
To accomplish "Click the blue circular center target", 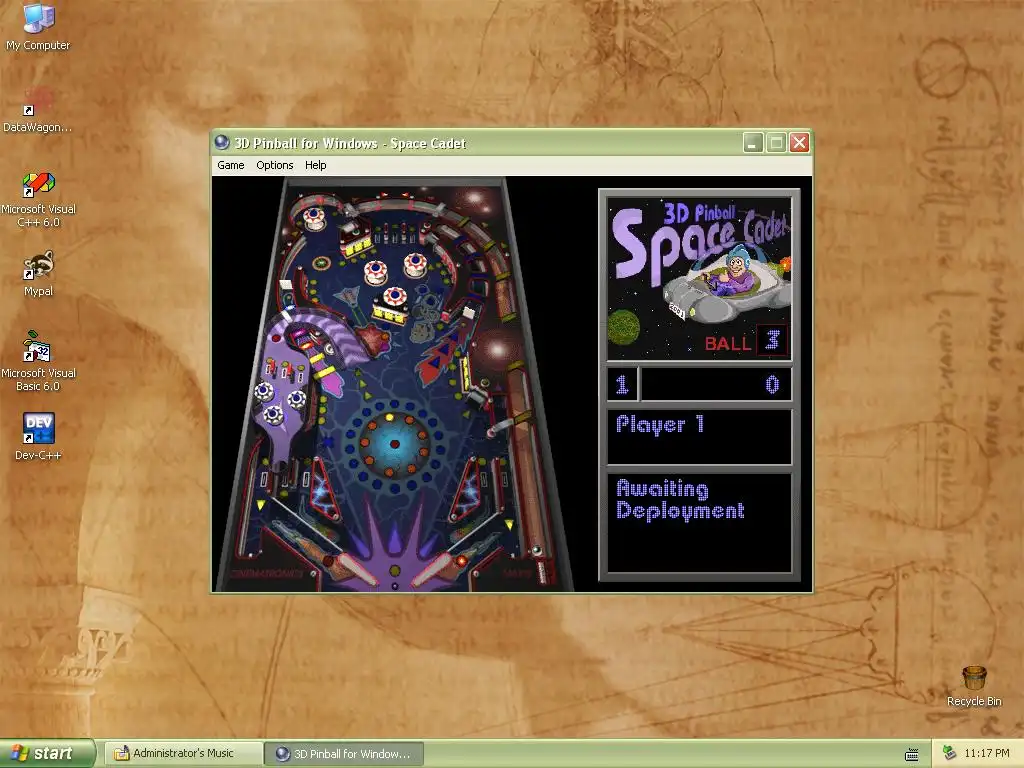I will 394,445.
